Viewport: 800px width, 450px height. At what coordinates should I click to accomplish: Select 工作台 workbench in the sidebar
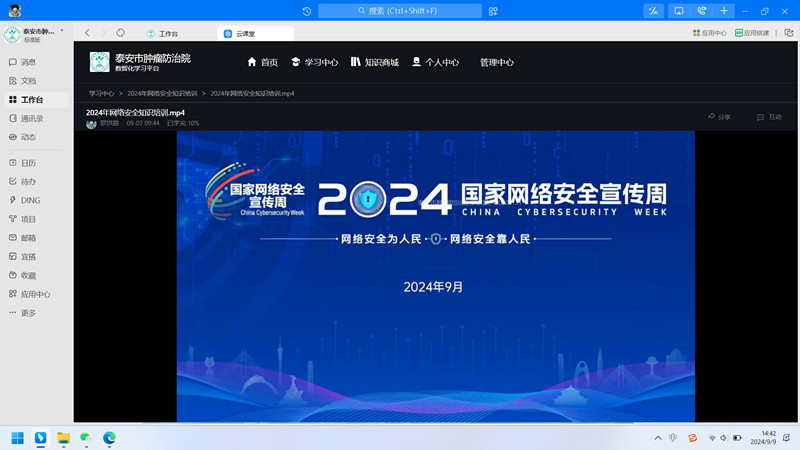[x=36, y=99]
